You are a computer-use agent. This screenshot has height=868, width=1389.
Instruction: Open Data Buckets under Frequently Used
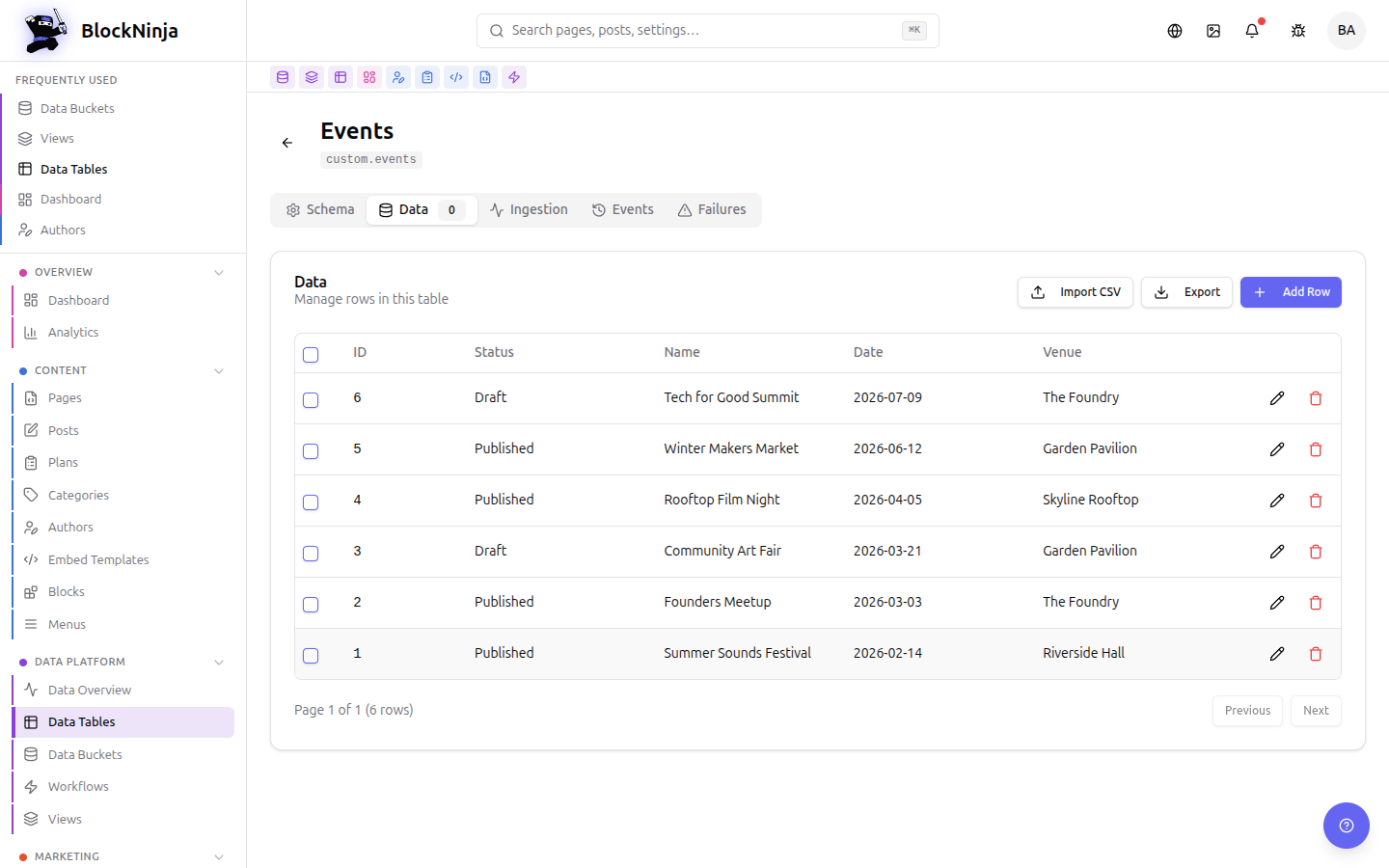point(123,109)
